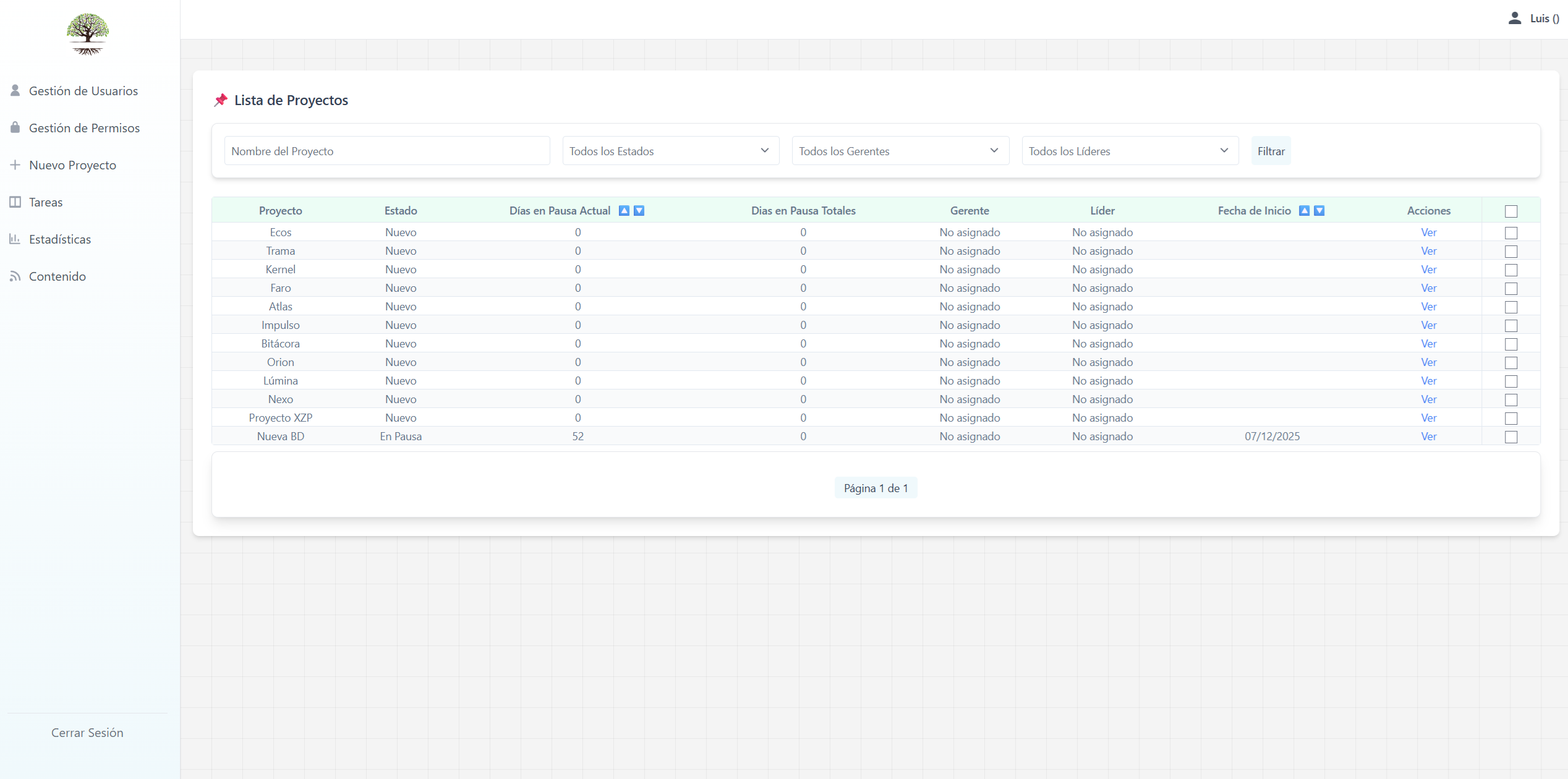
Task: Sort Fecha de Inicio ascending arrow
Action: pos(1304,211)
